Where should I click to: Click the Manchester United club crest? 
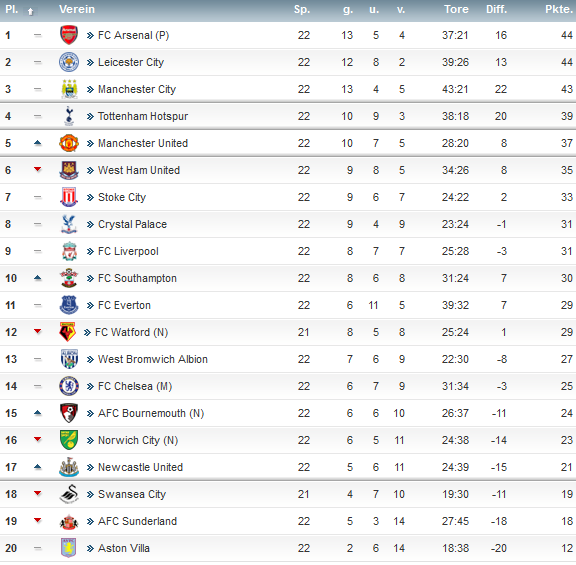(69, 143)
